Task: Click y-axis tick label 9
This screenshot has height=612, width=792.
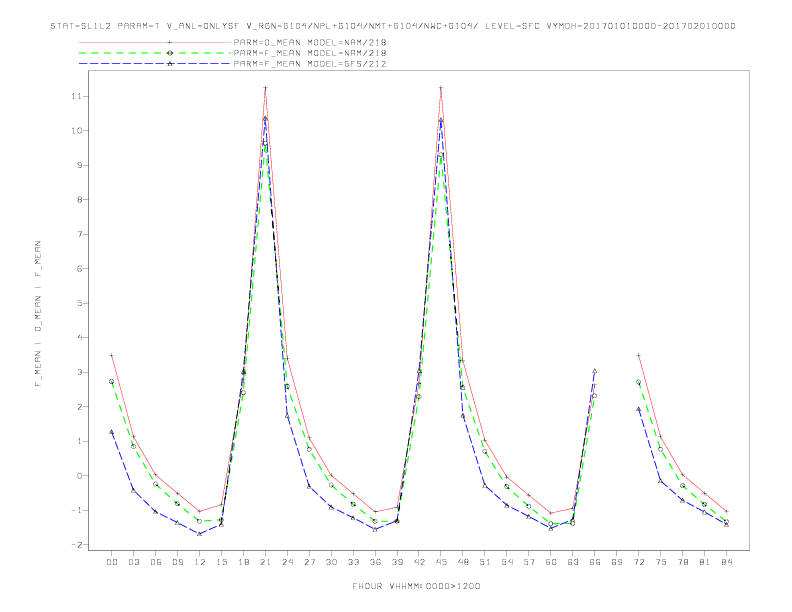Action: 80,165
